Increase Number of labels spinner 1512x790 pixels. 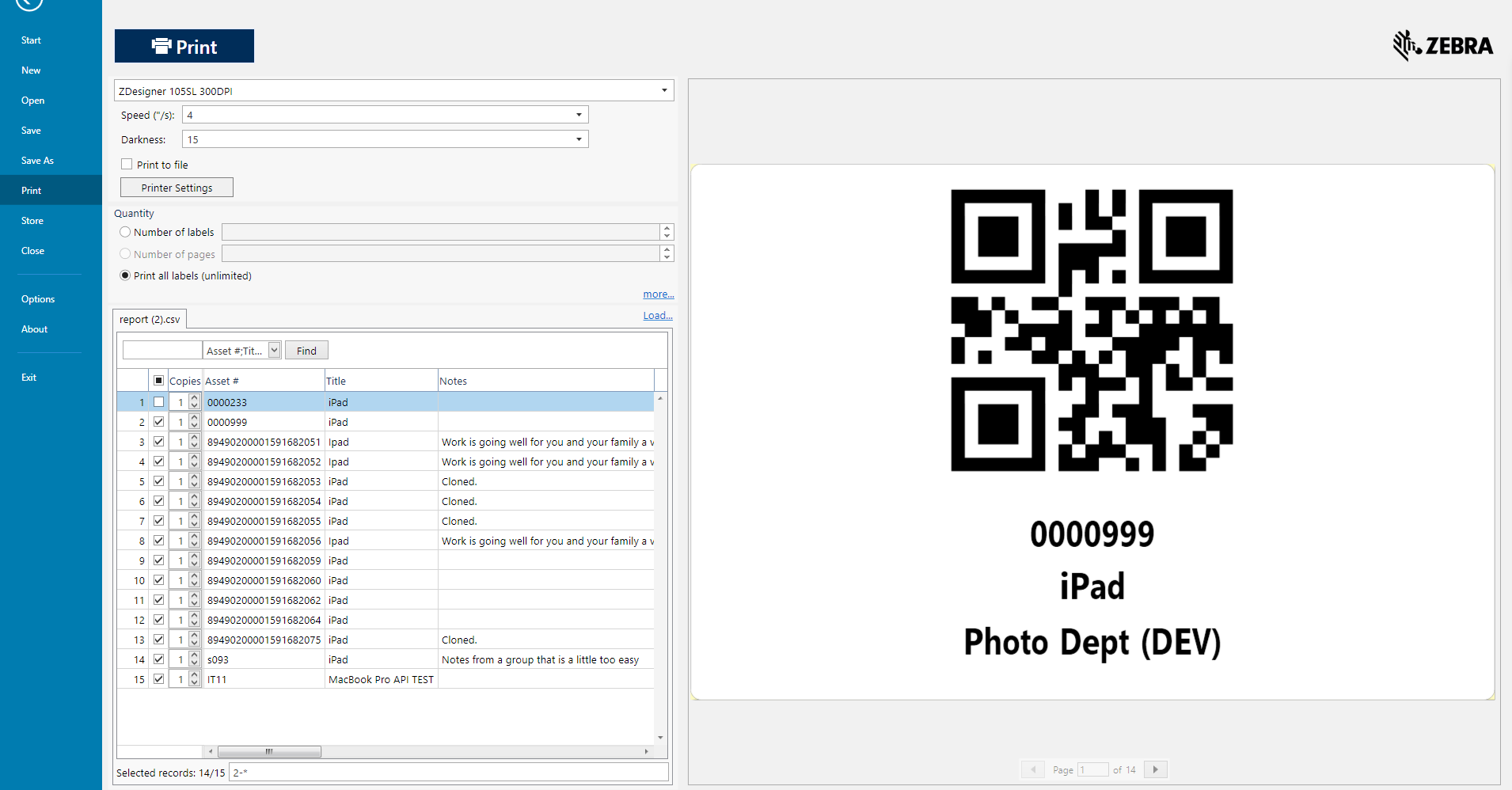[667, 228]
